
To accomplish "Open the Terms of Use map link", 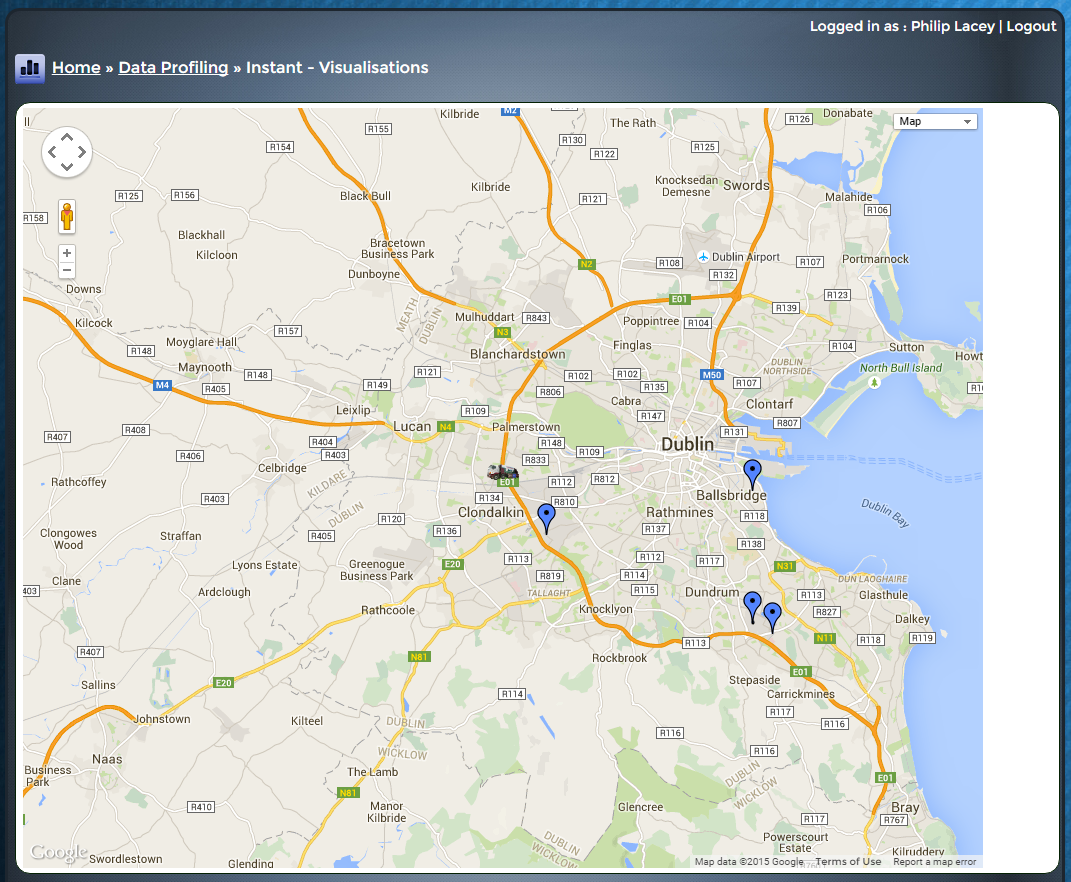I will (x=848, y=862).
